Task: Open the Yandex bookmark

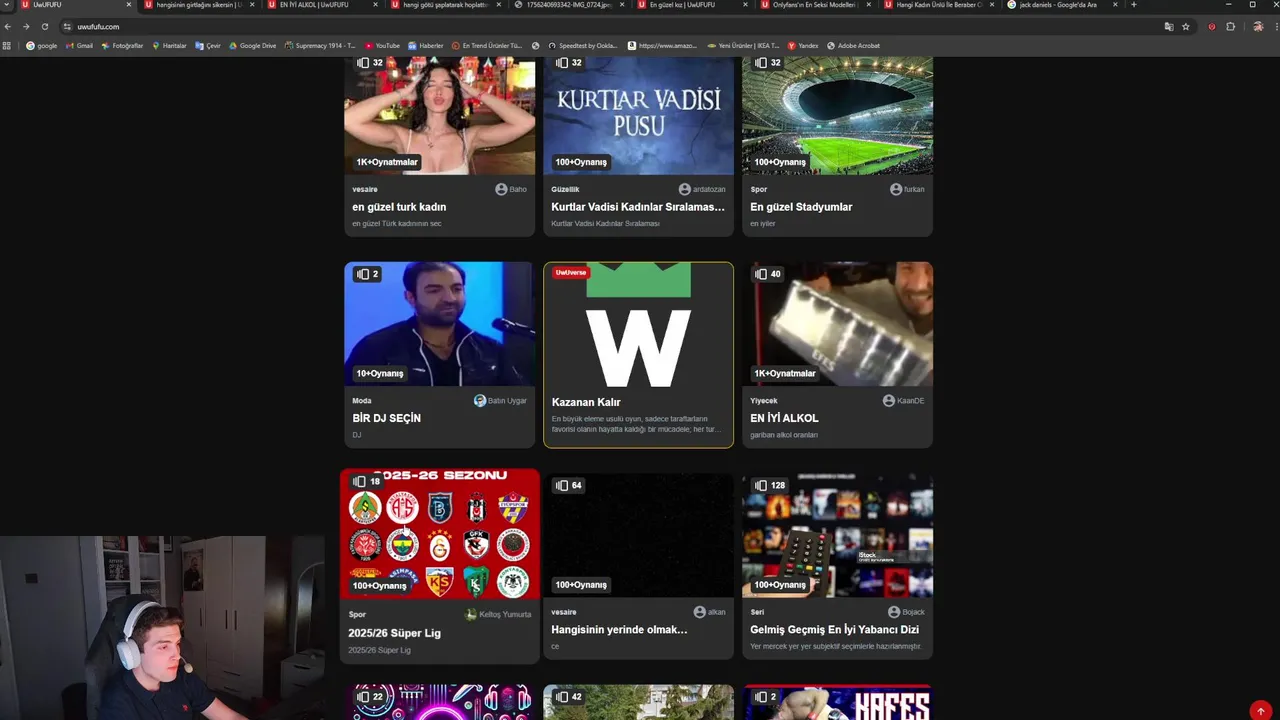Action: click(803, 46)
